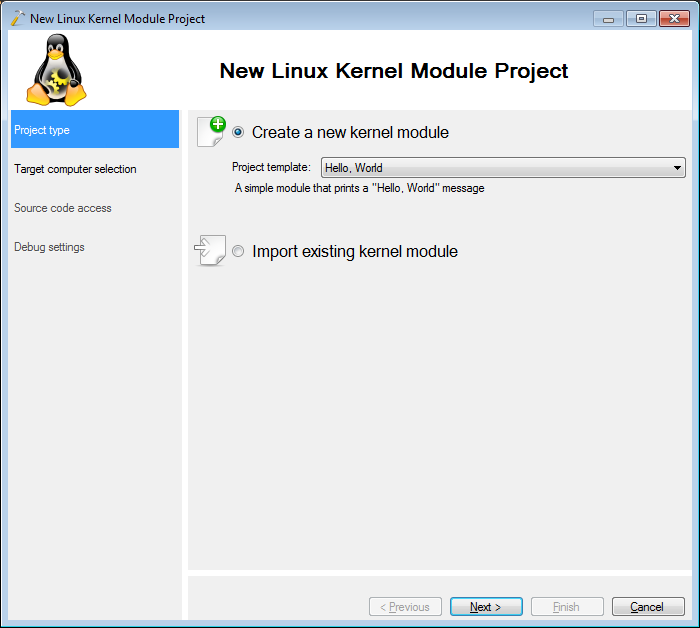
Task: Open the Project template dropdown
Action: (503, 168)
